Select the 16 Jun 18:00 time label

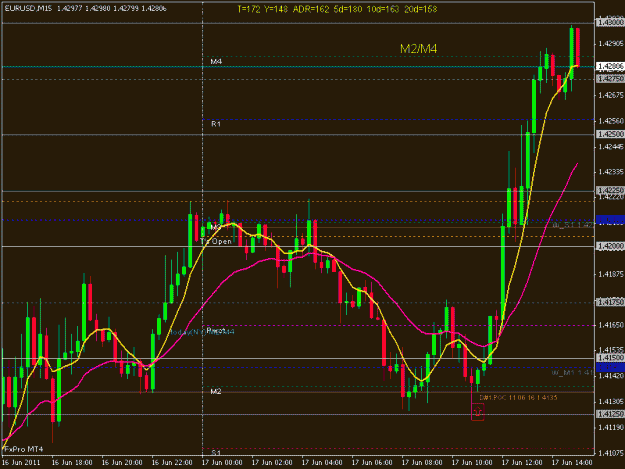72,463
